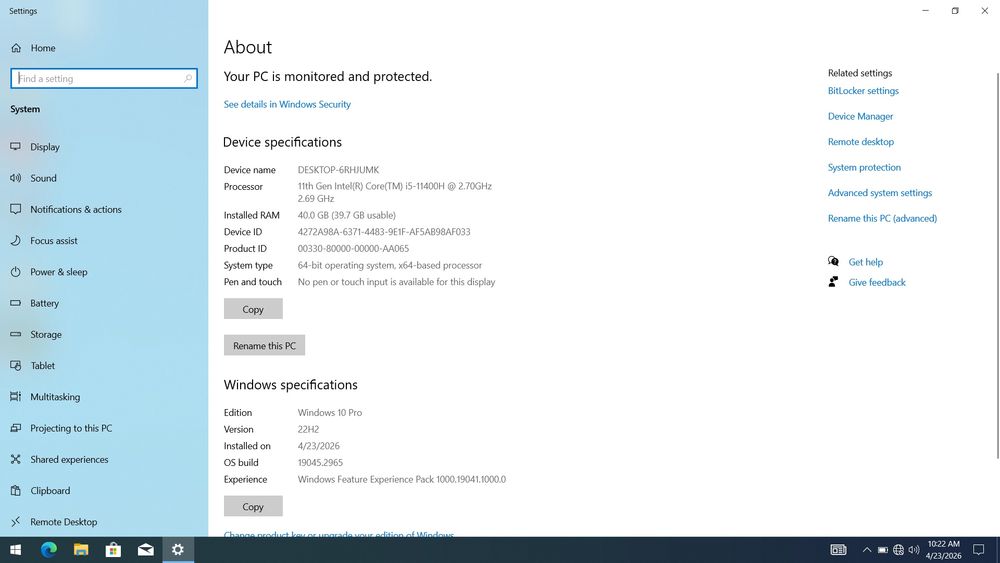1000x563 pixels.
Task: Click the Get help link
Action: (865, 262)
